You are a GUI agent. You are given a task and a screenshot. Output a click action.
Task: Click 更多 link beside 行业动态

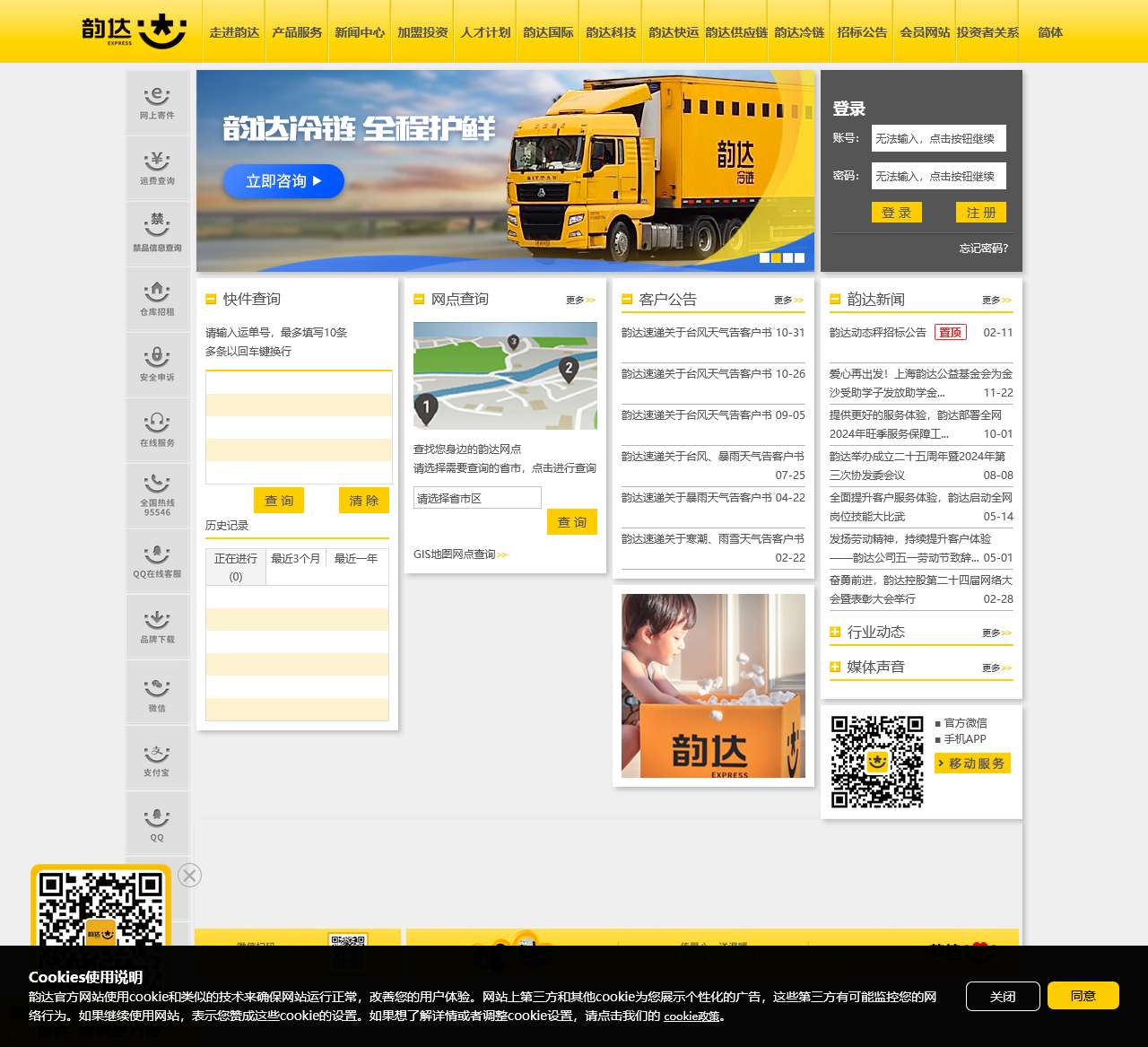tap(997, 633)
